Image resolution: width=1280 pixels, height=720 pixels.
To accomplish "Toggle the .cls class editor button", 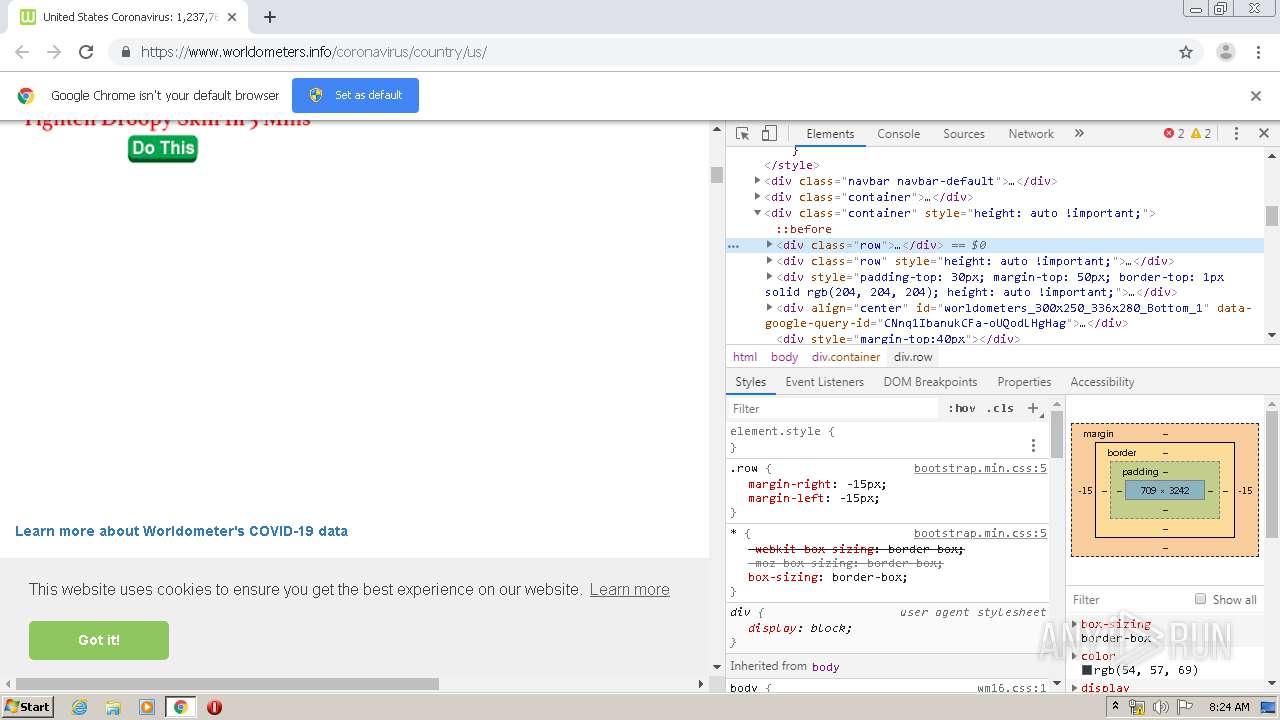I will click(1000, 408).
